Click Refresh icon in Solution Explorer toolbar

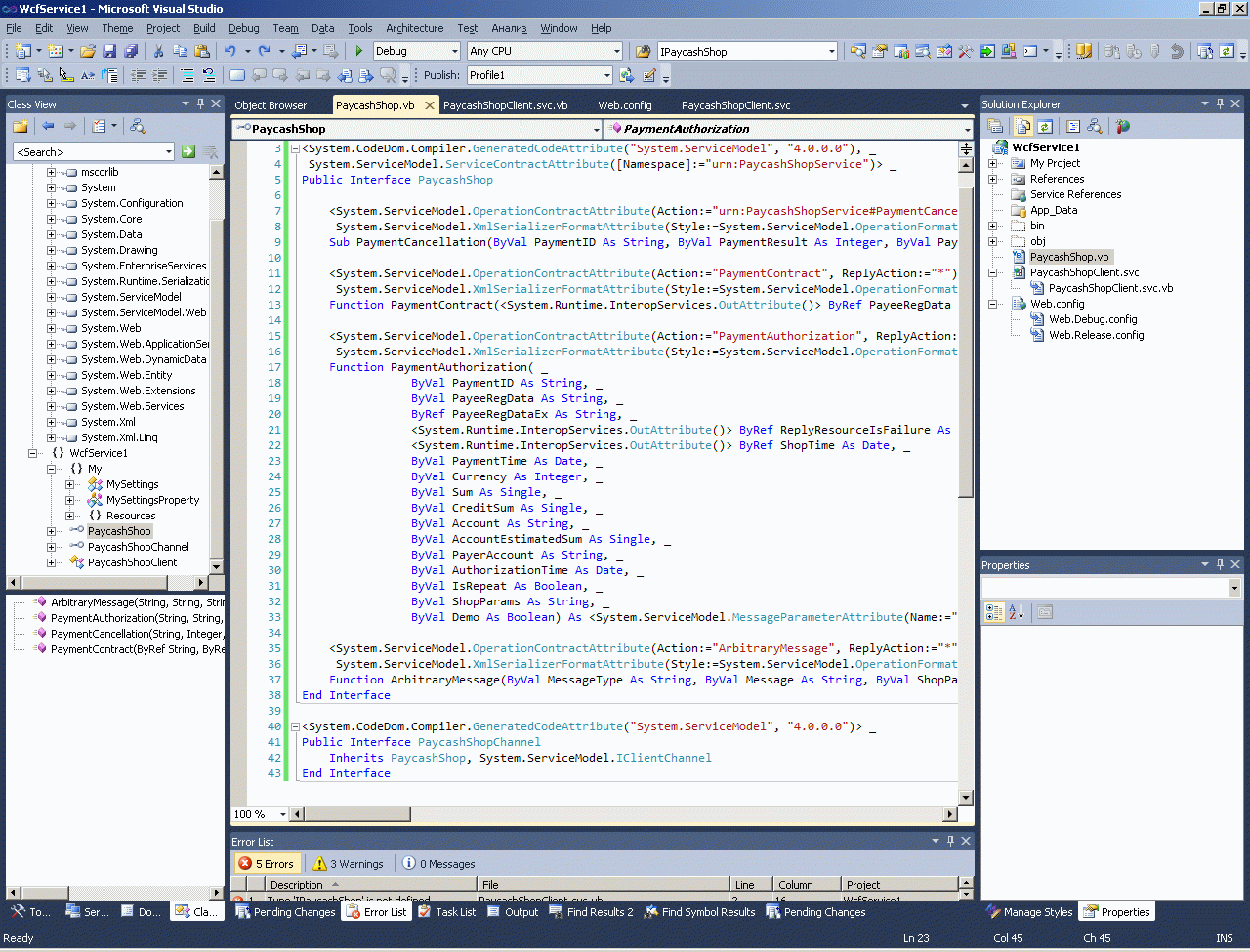(x=1045, y=126)
